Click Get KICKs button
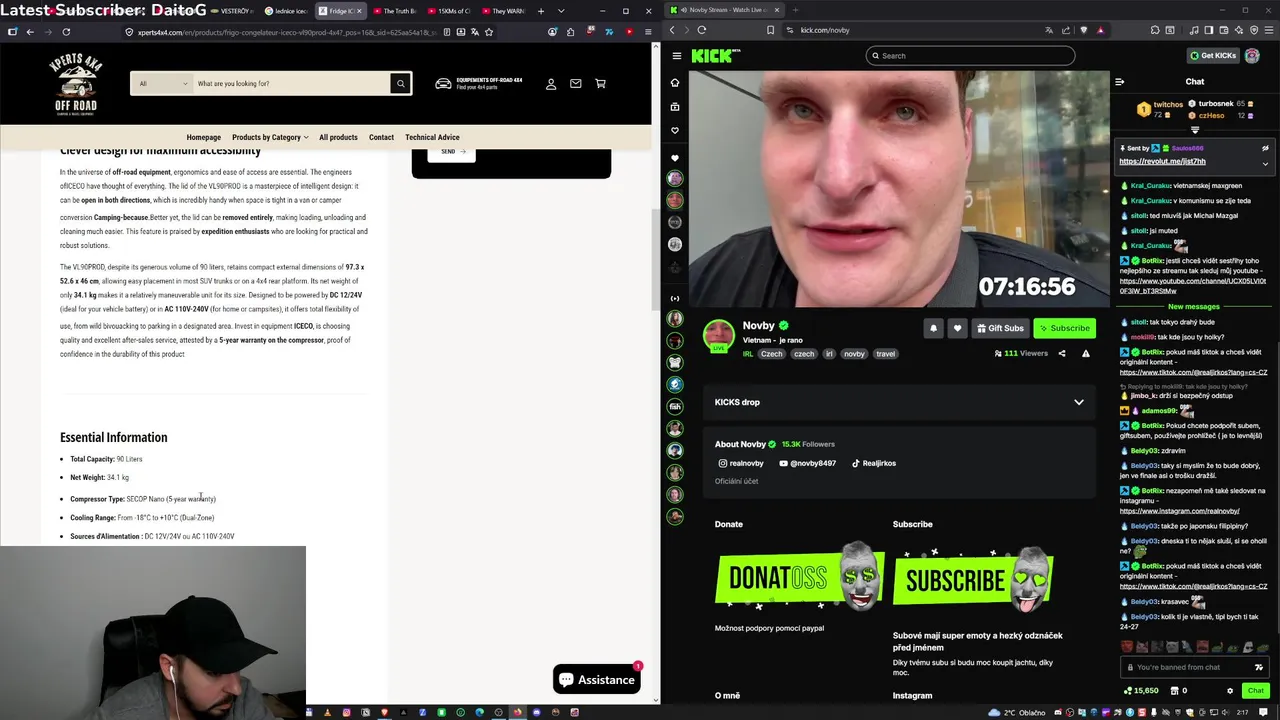The height and width of the screenshot is (720, 1280). pos(1213,56)
